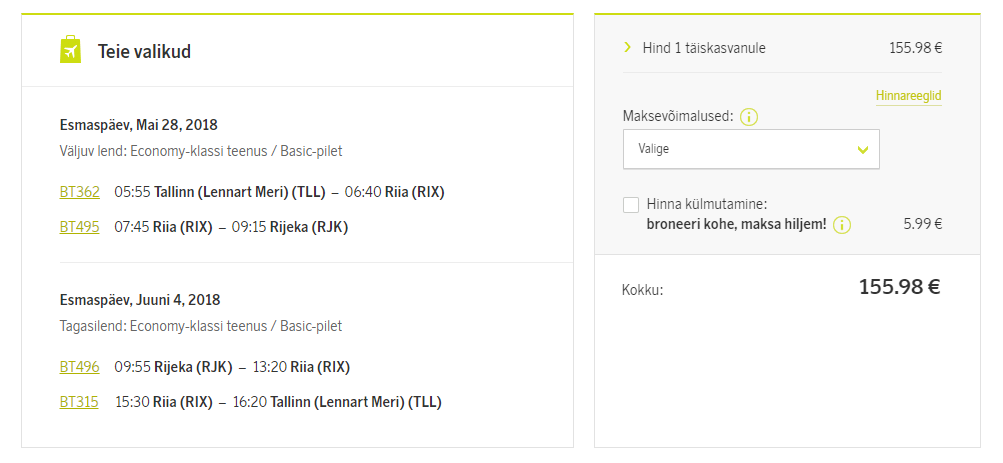Screen dimensions: 1003x463
Task: Open the Hinnareeglid fare rules link
Action: (908, 96)
